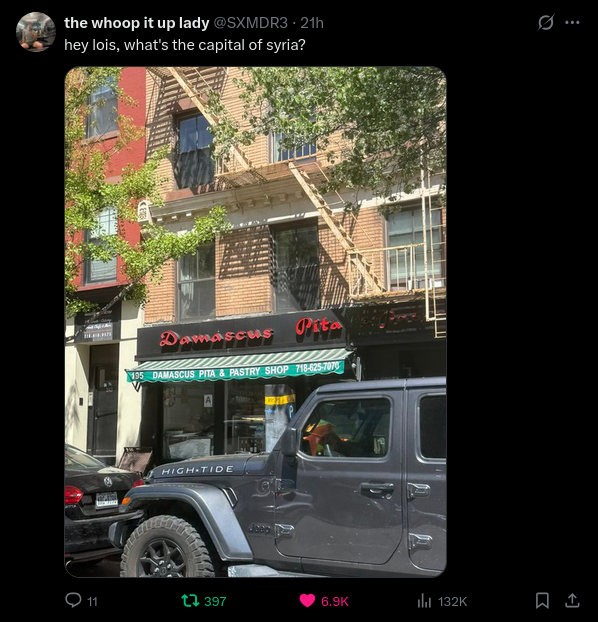Screen dimensions: 598x622
Task: Open the three-dot more options menu
Action: (x=572, y=23)
